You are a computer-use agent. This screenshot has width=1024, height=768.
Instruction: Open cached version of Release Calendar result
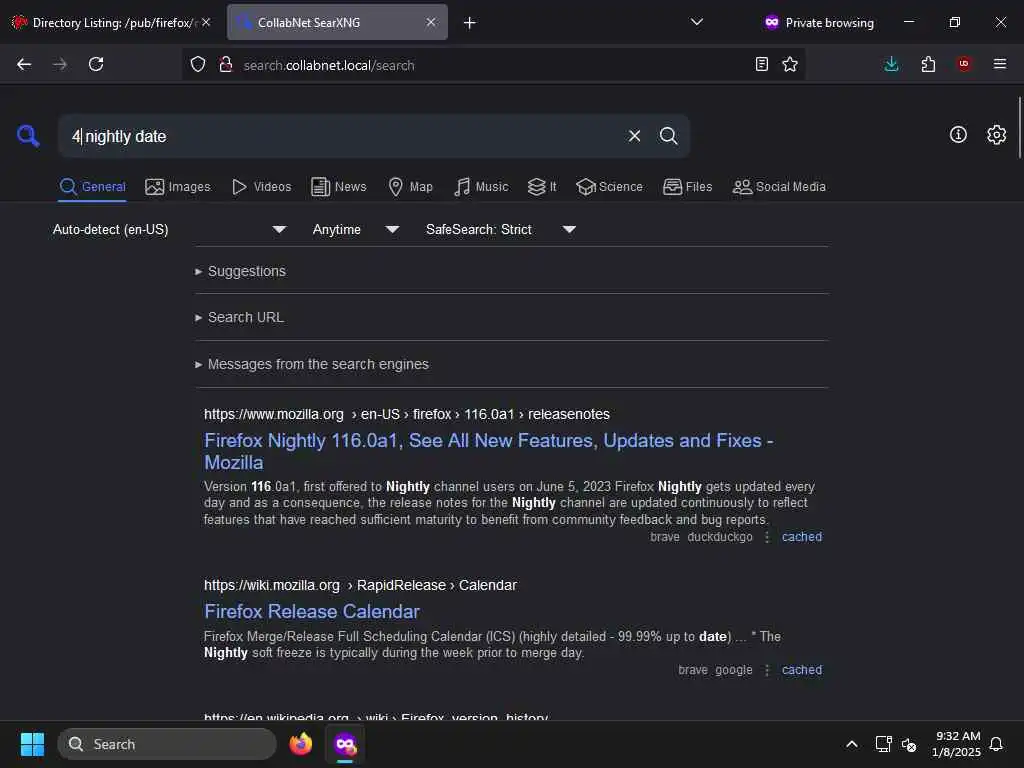coord(802,670)
